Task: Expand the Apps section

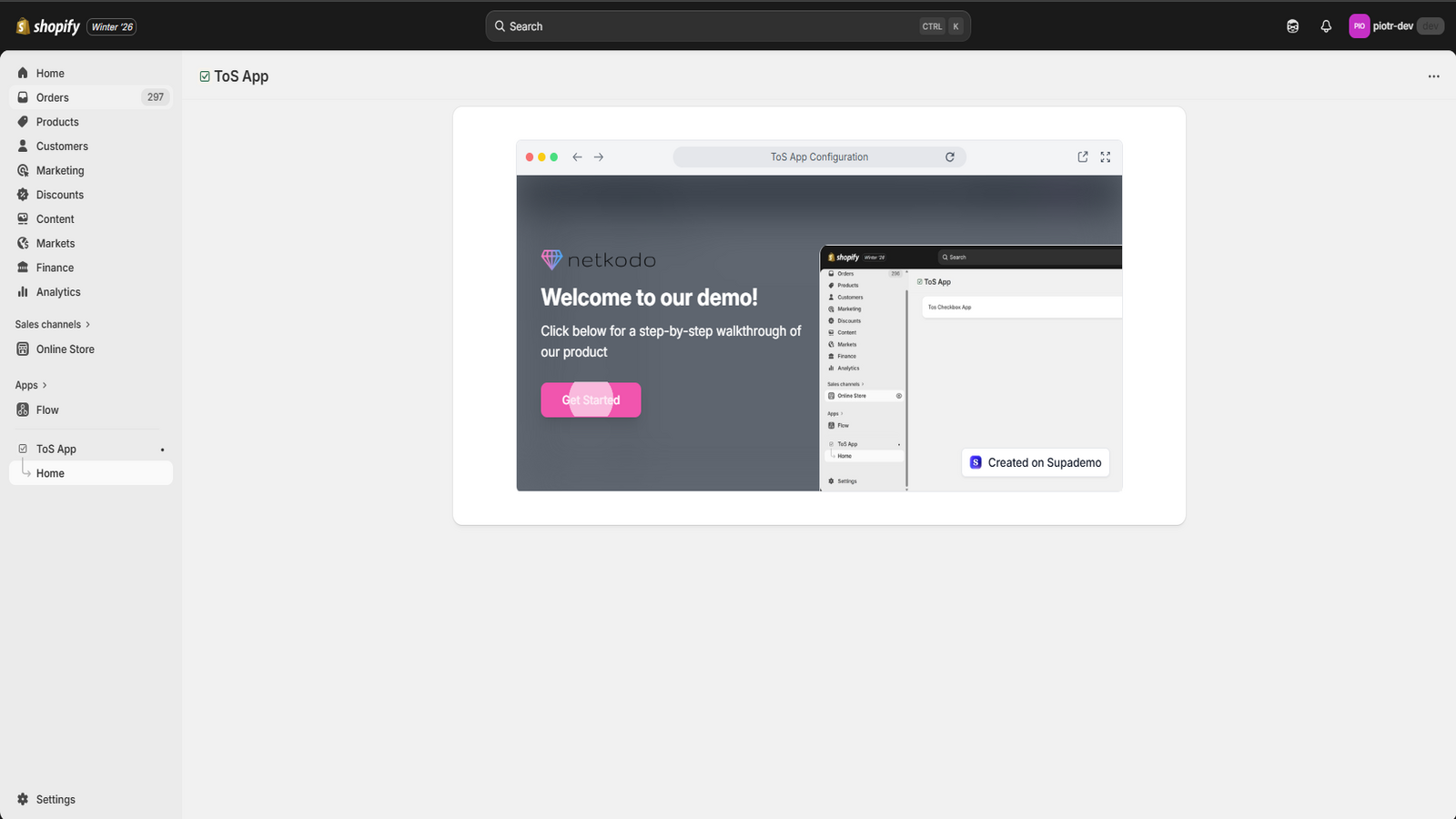Action: click(31, 386)
